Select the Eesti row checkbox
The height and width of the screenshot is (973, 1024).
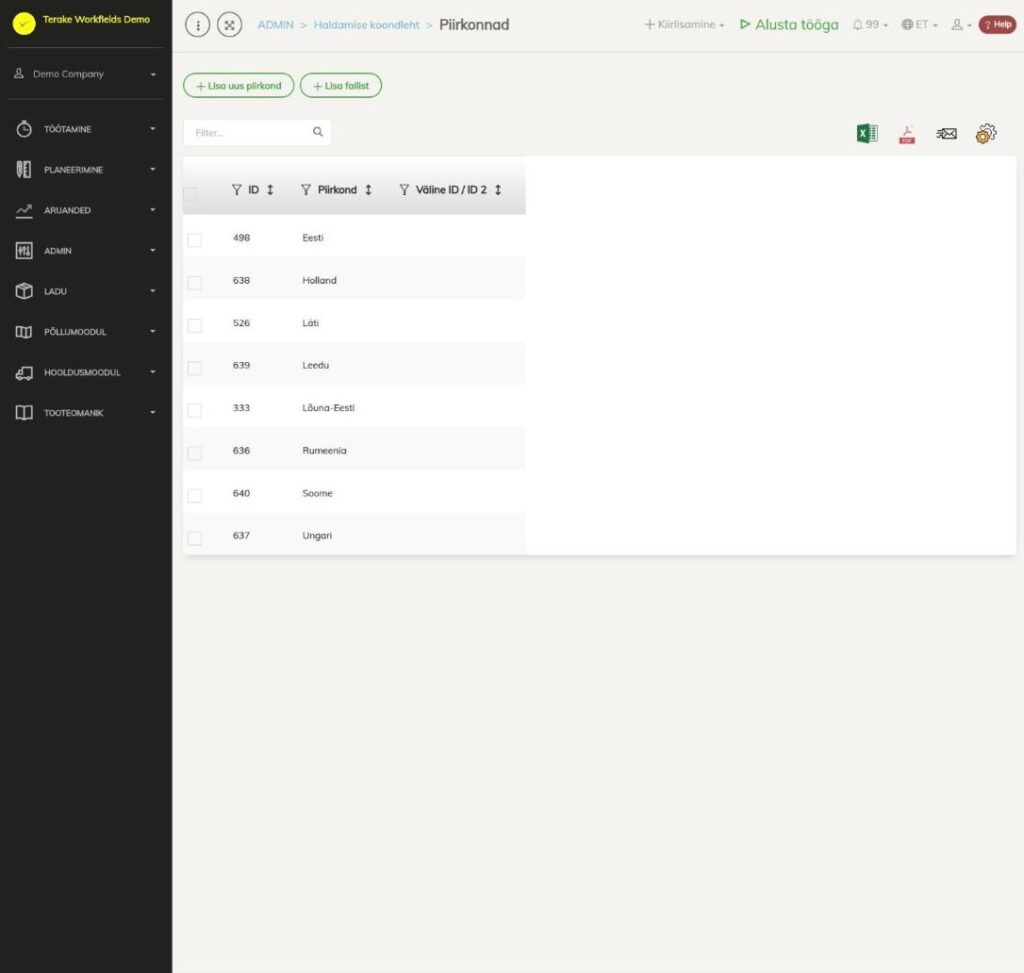(195, 240)
